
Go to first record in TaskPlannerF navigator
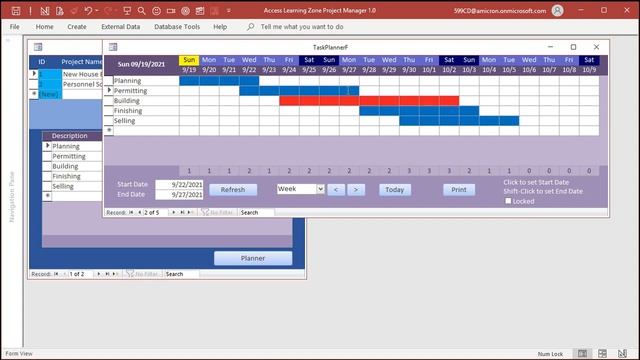[x=131, y=212]
